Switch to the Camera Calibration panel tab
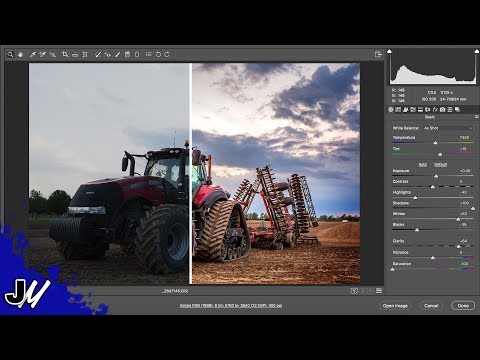The width and height of the screenshot is (480, 360). [x=442, y=109]
